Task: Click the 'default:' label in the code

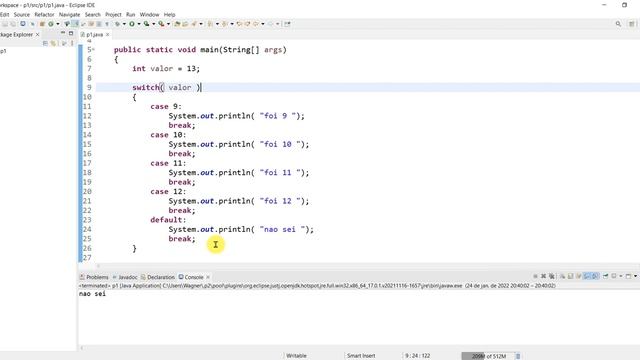Action: point(168,220)
